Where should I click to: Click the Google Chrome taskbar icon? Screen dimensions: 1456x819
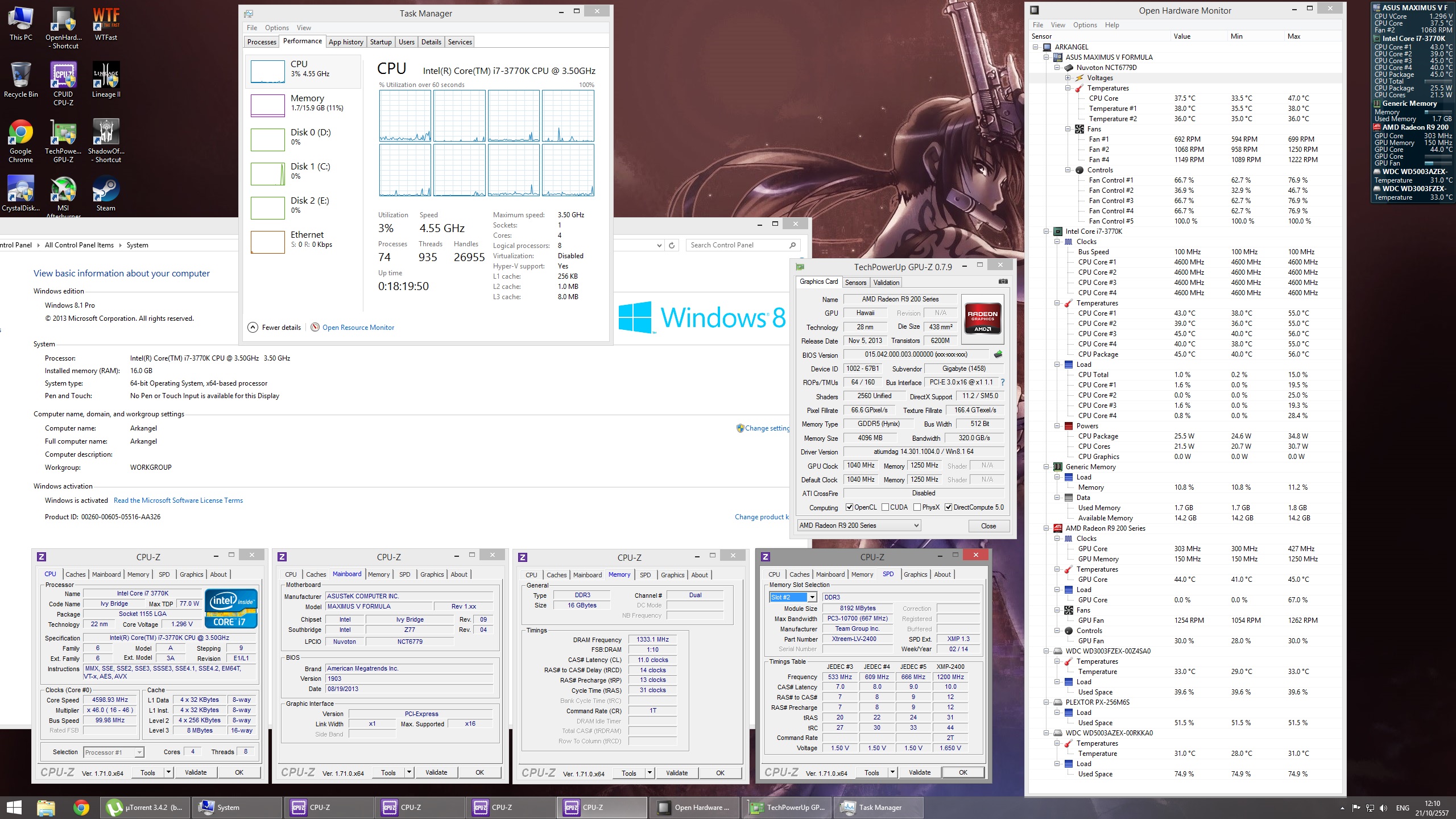[81, 807]
